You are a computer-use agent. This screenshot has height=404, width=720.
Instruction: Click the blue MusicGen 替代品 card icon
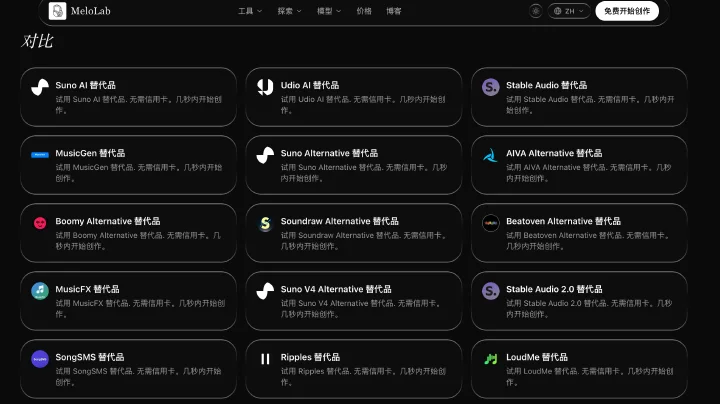40,155
